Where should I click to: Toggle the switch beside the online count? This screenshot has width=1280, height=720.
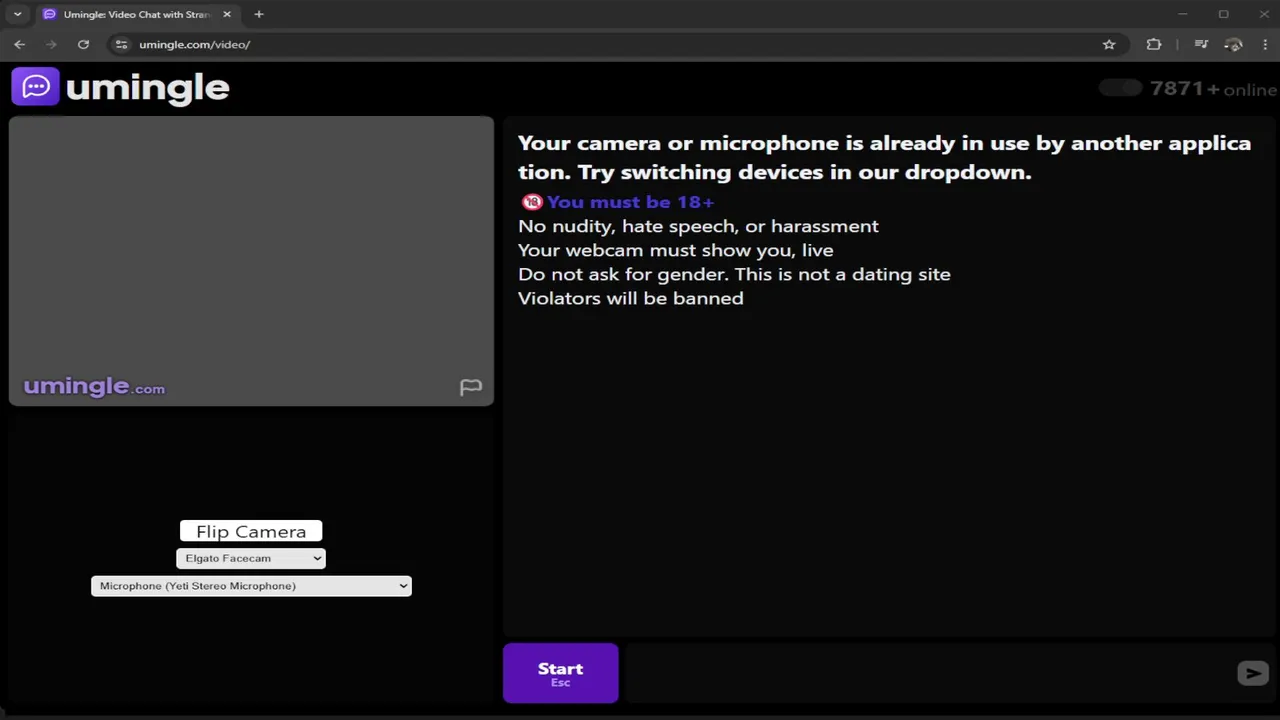coord(1120,88)
